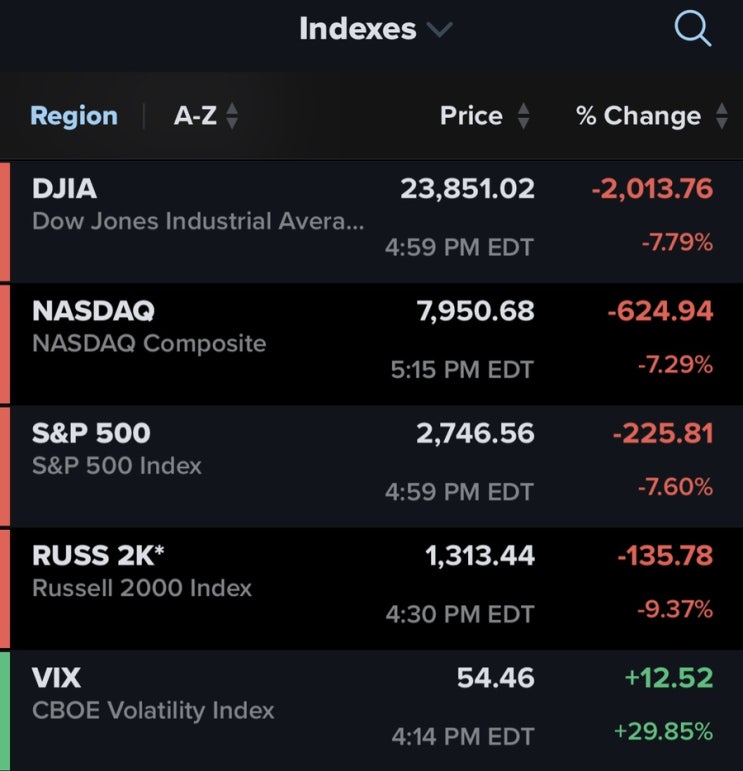Open NASDAQ Composite row
The height and width of the screenshot is (771, 743).
pyautogui.click(x=371, y=344)
